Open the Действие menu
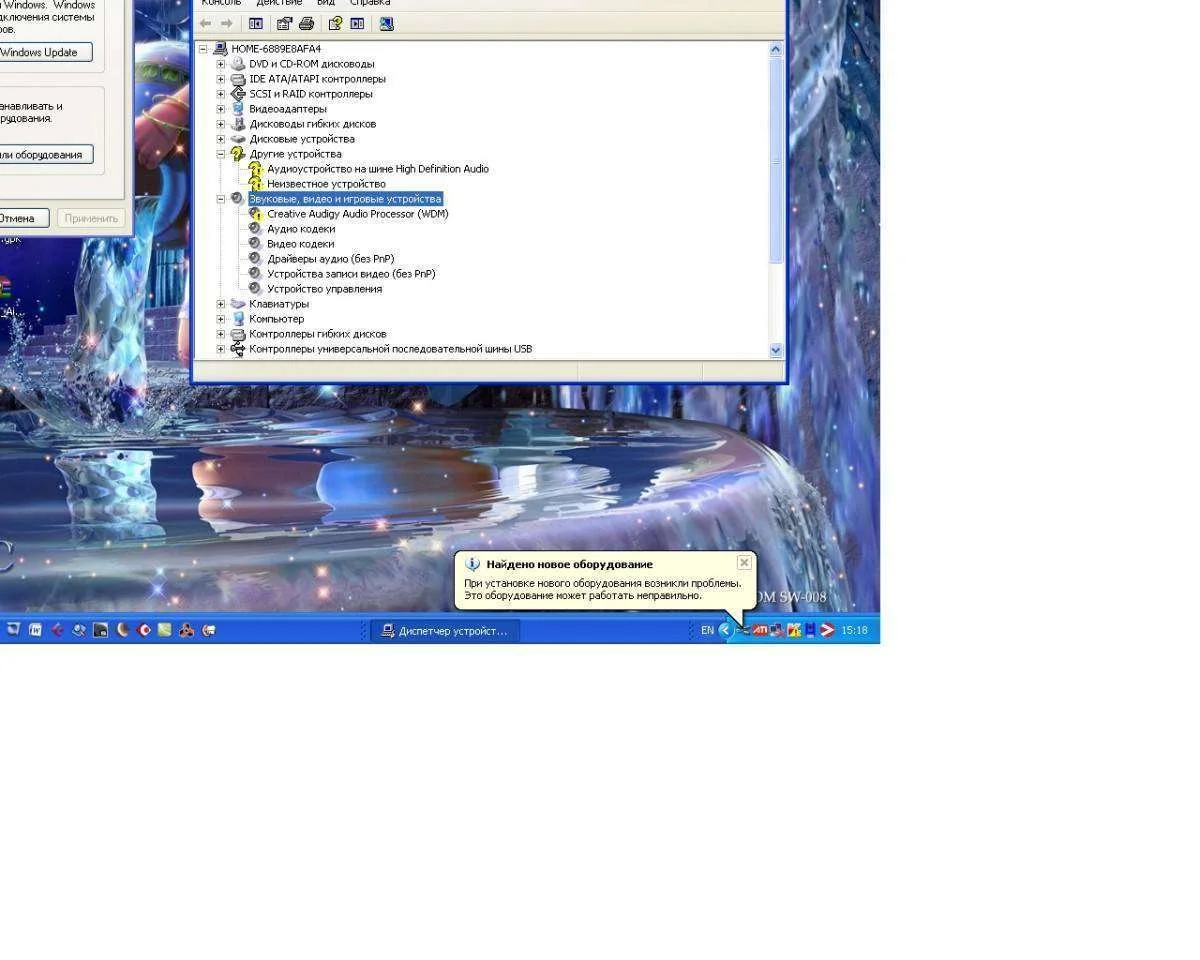 pyautogui.click(x=279, y=3)
